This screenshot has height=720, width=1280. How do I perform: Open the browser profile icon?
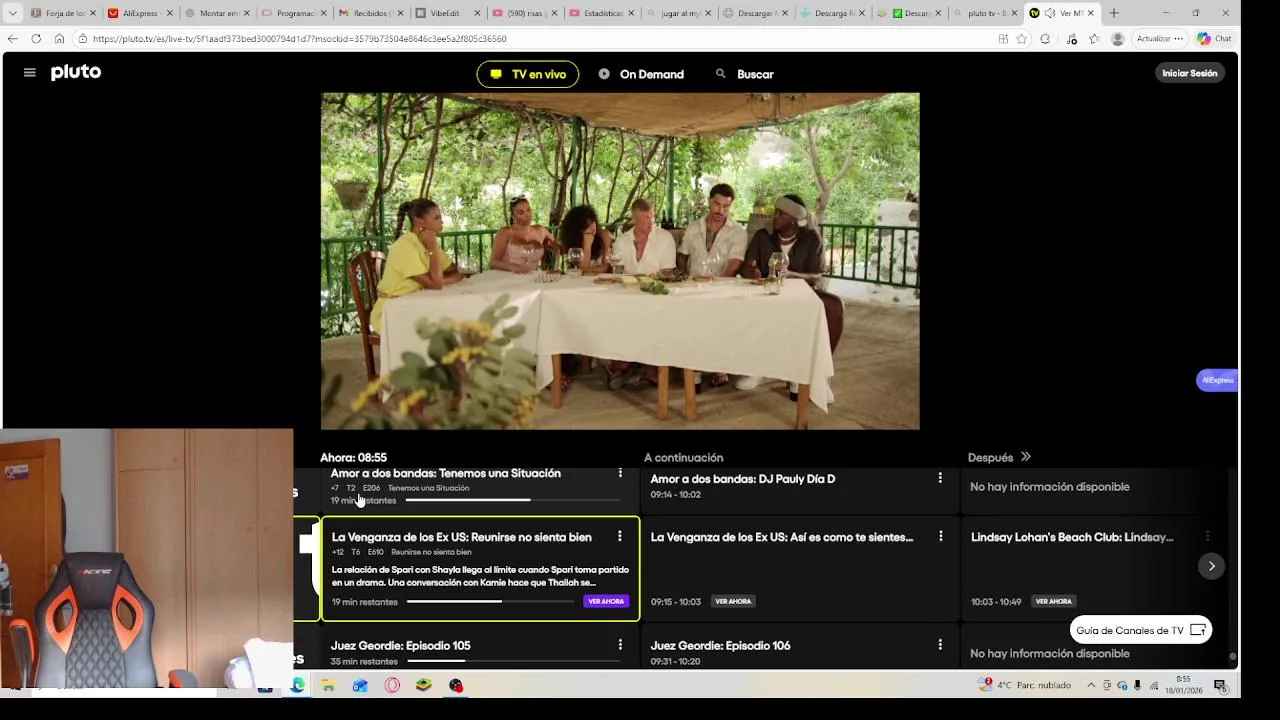point(1117,38)
